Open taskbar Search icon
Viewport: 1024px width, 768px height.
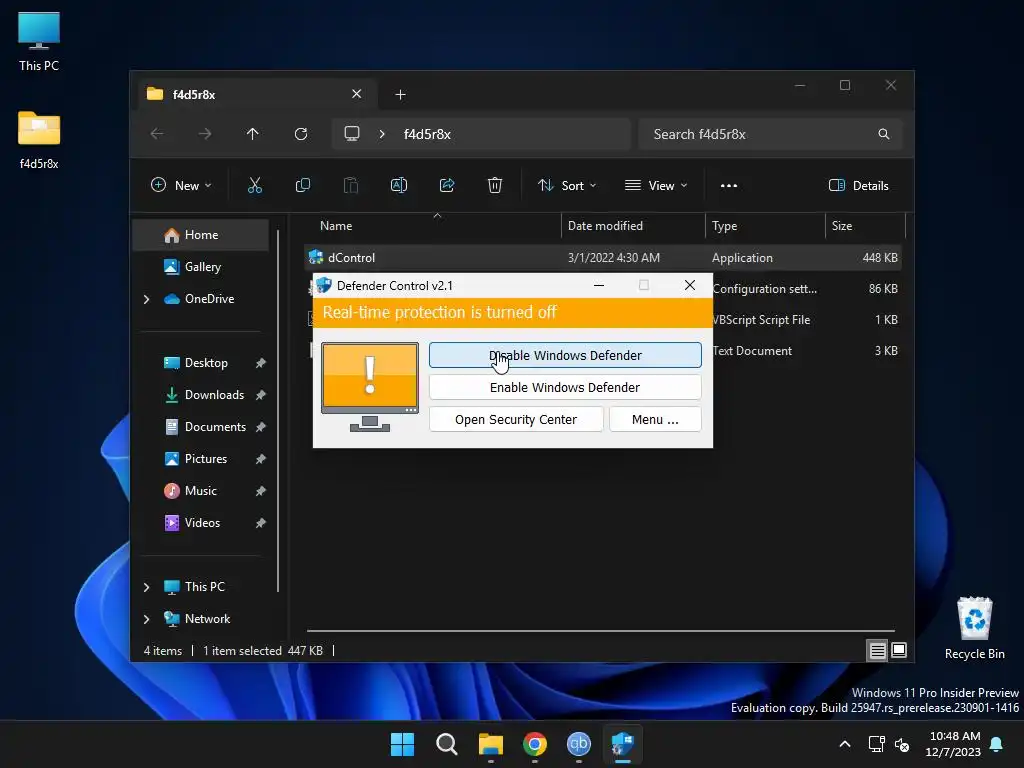click(x=447, y=744)
